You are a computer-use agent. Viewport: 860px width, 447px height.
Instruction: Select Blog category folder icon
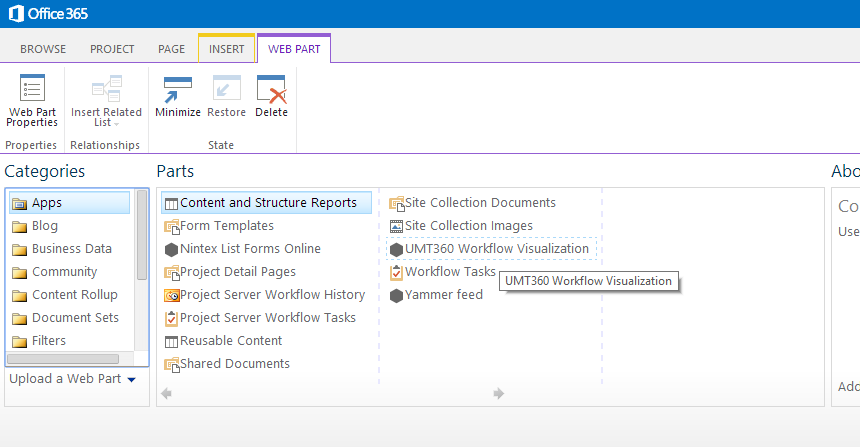coord(20,227)
